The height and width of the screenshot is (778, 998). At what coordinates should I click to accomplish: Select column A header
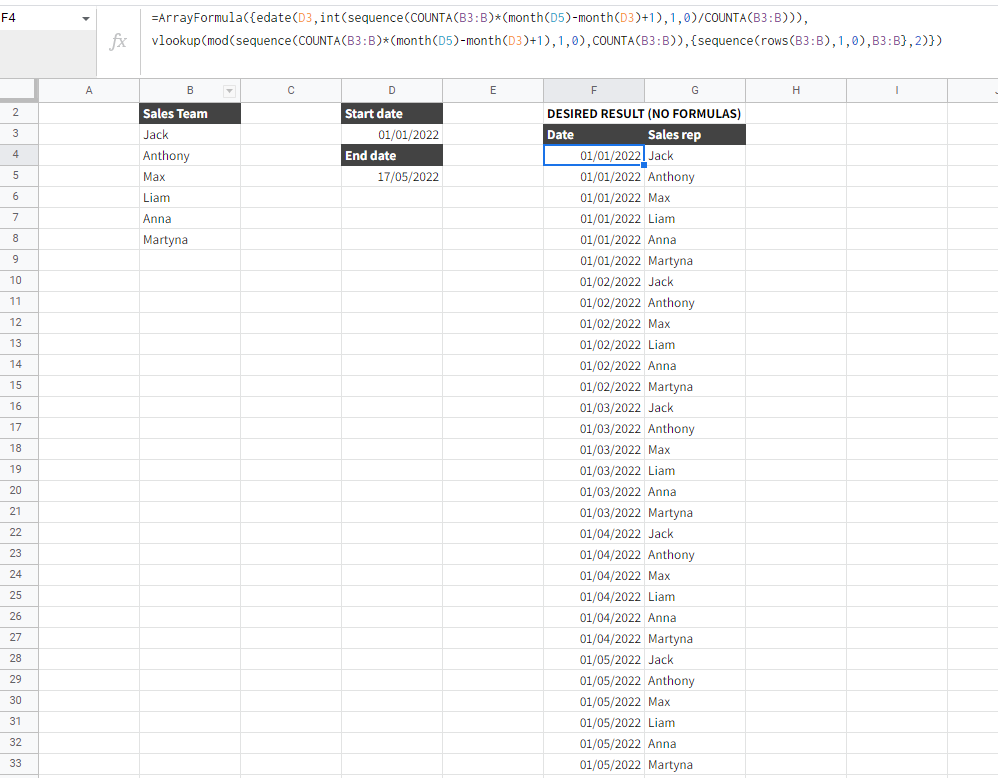tap(89, 90)
